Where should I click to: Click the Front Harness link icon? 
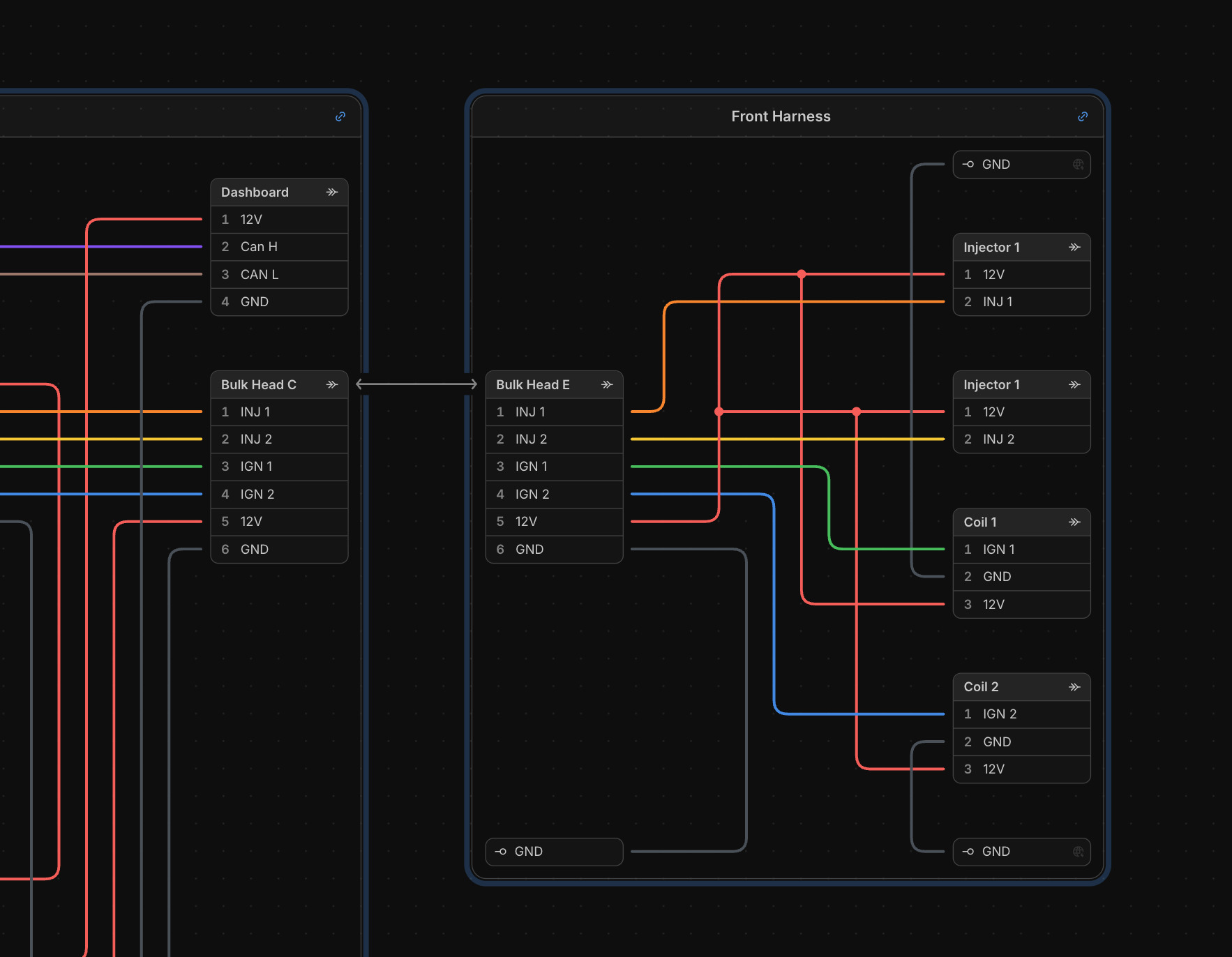click(1083, 116)
